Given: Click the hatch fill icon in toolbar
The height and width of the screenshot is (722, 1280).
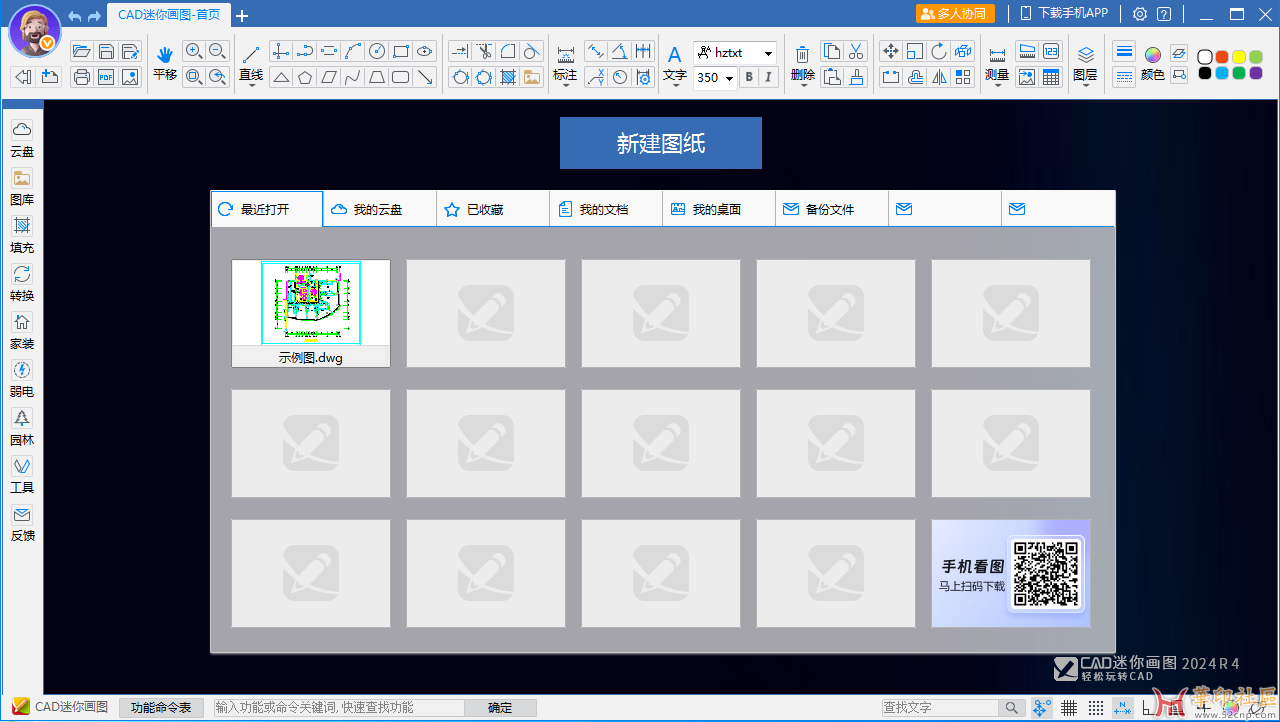Looking at the screenshot, I should pos(508,77).
